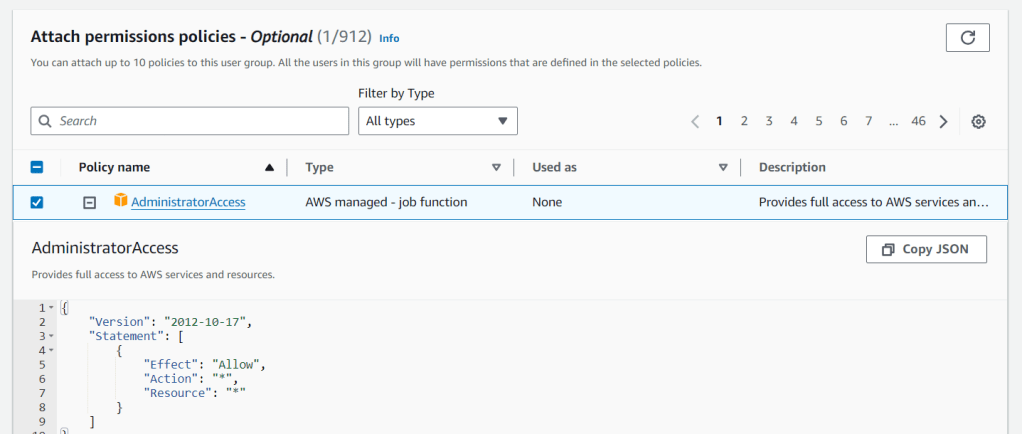Click the Type column sort arrow
Screen dimensions: 1022x434
click(x=496, y=167)
